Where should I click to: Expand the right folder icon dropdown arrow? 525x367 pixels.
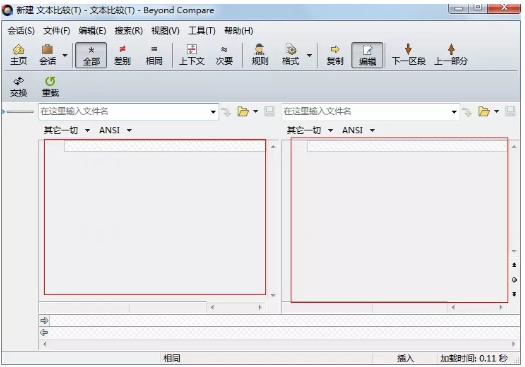tap(497, 111)
